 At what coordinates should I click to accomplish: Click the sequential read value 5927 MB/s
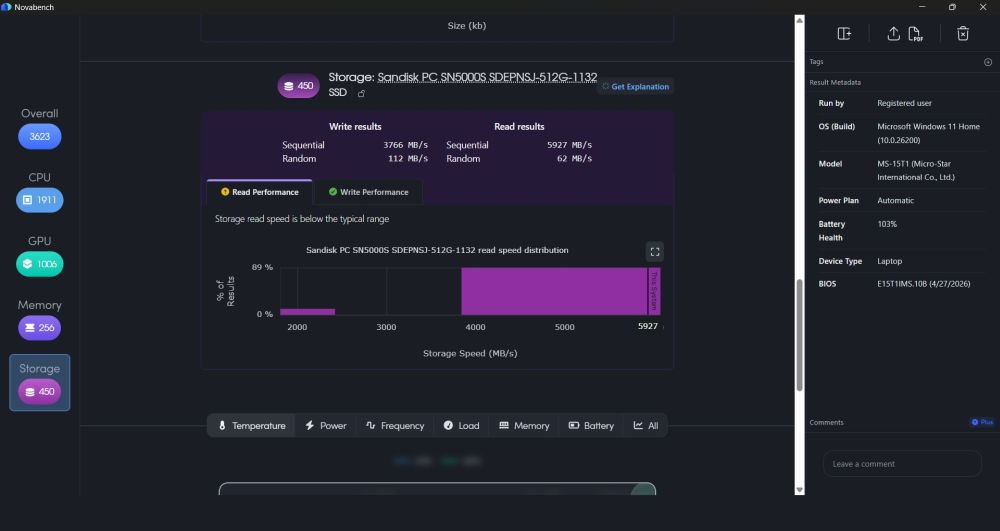click(x=570, y=145)
